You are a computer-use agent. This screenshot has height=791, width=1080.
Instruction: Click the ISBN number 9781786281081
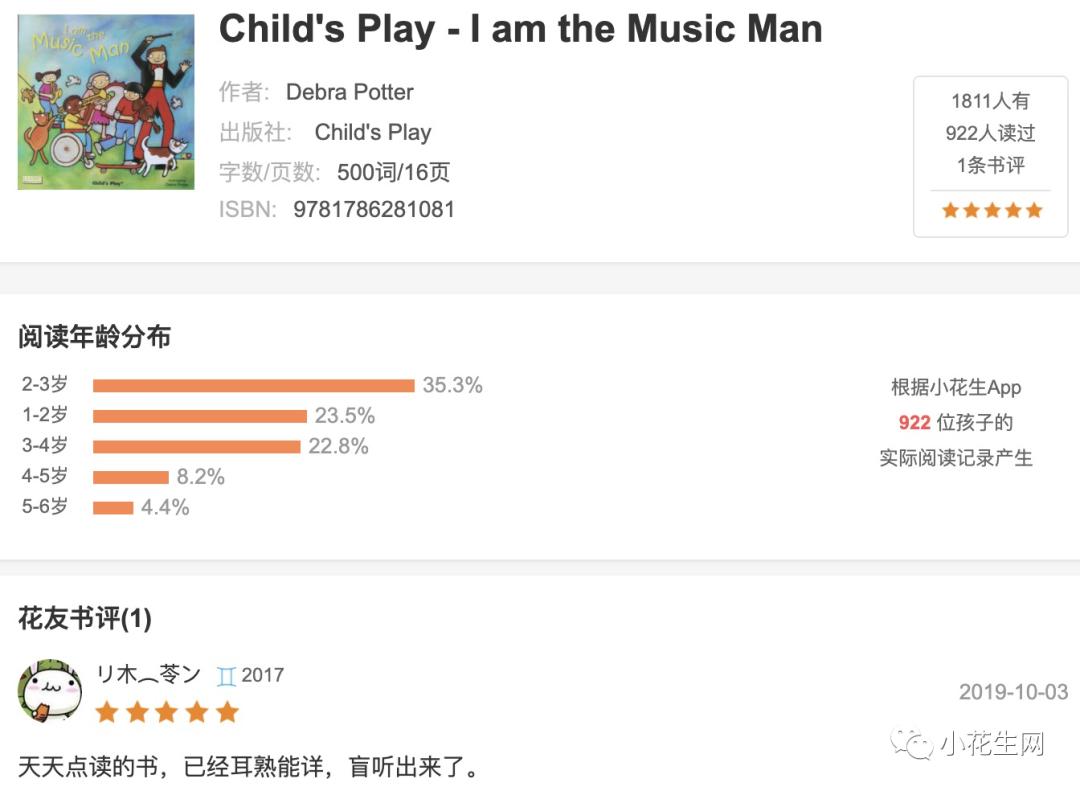(x=374, y=209)
